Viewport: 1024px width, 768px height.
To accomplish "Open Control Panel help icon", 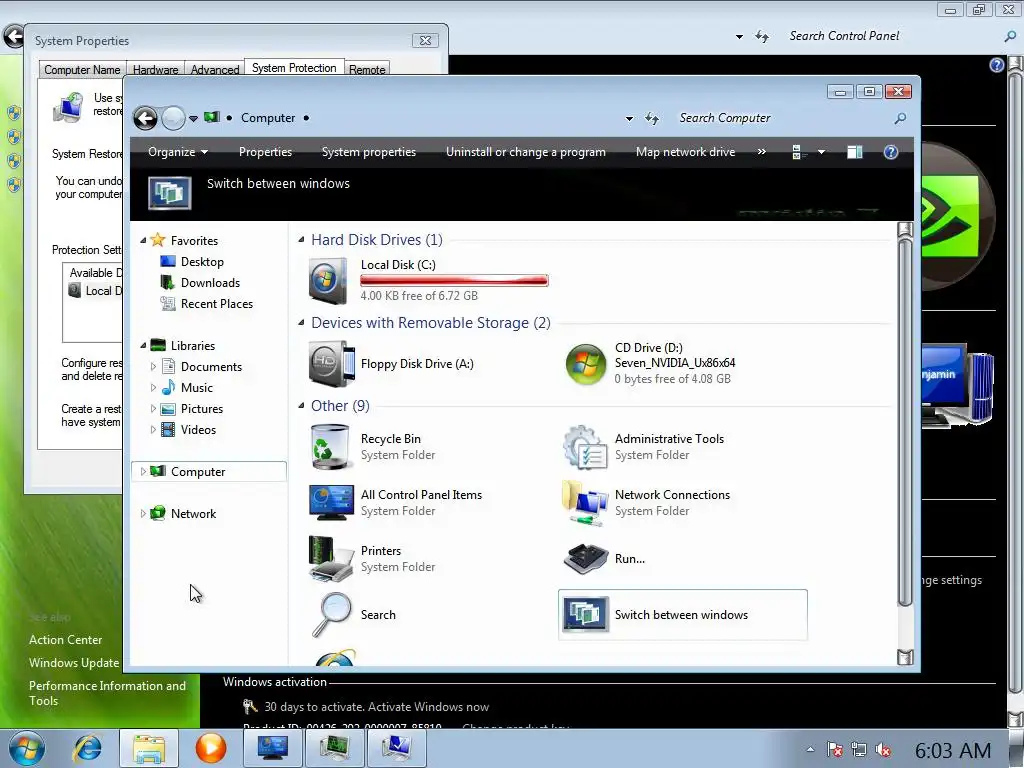I will coord(997,65).
